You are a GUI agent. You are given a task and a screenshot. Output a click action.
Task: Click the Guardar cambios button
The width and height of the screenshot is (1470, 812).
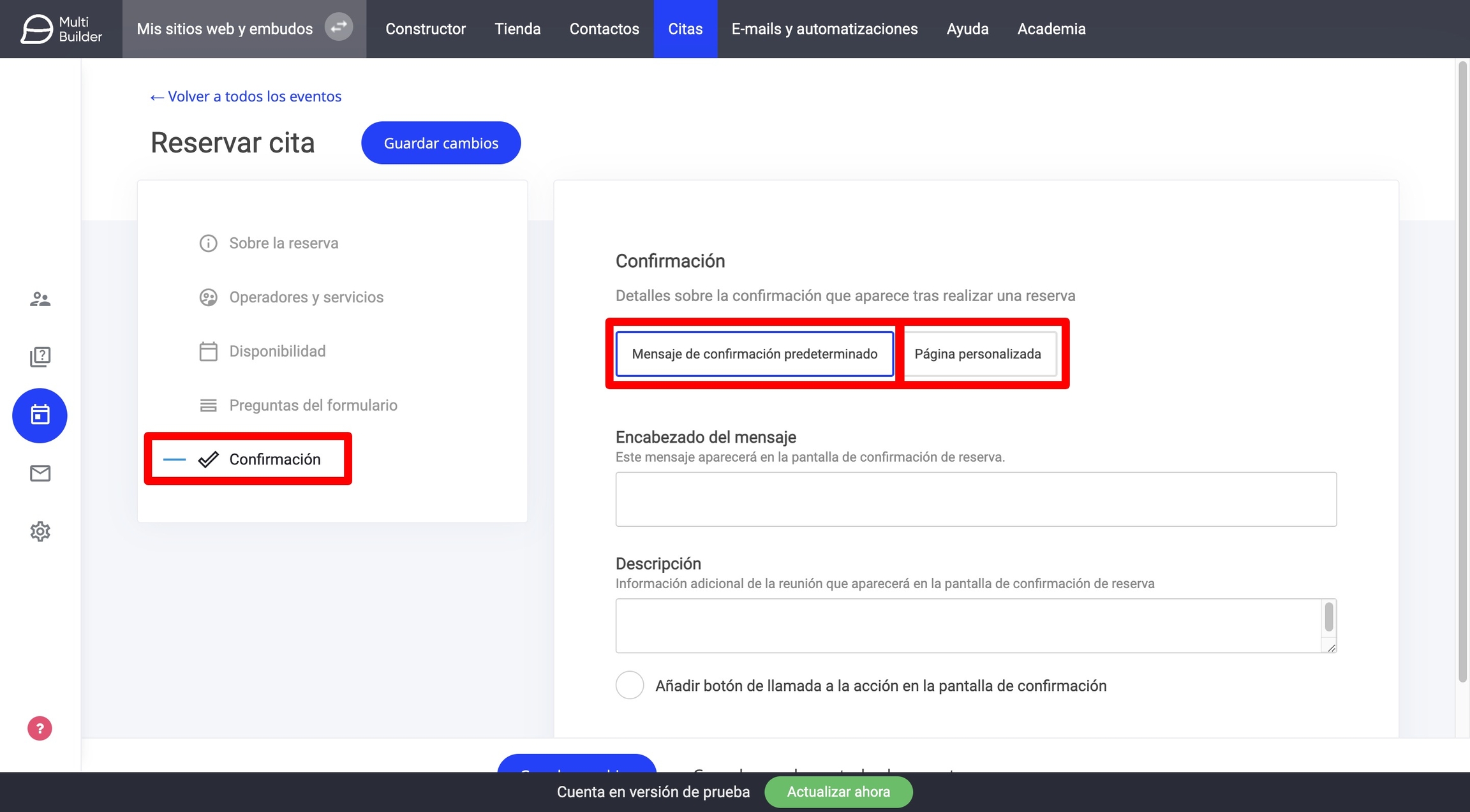click(441, 143)
